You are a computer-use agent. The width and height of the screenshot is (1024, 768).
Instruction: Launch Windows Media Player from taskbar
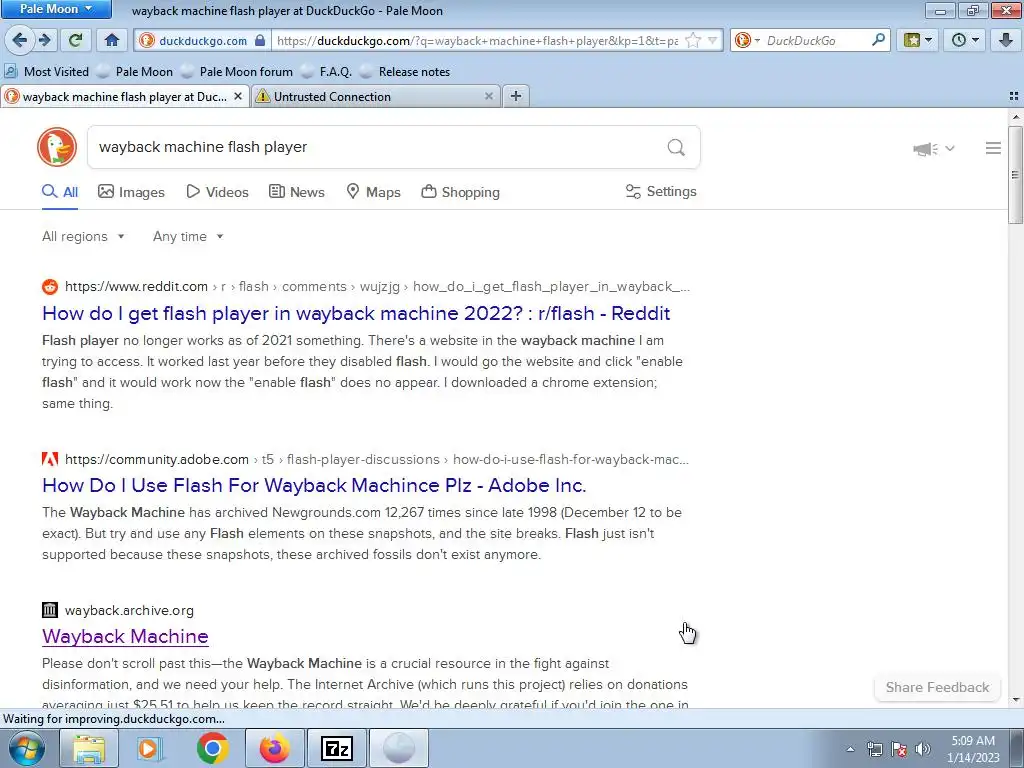pyautogui.click(x=150, y=748)
